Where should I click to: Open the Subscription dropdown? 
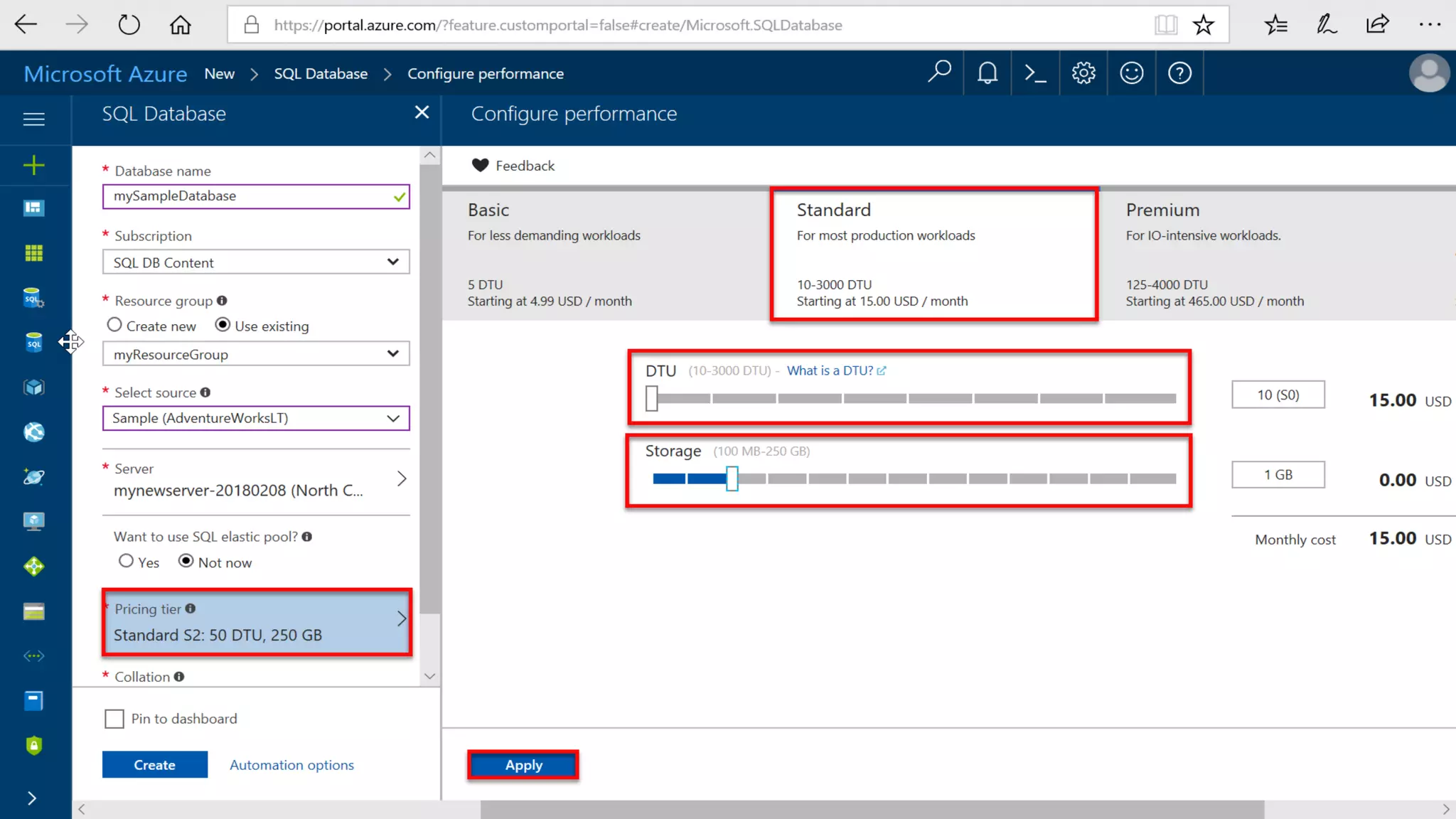tap(256, 262)
